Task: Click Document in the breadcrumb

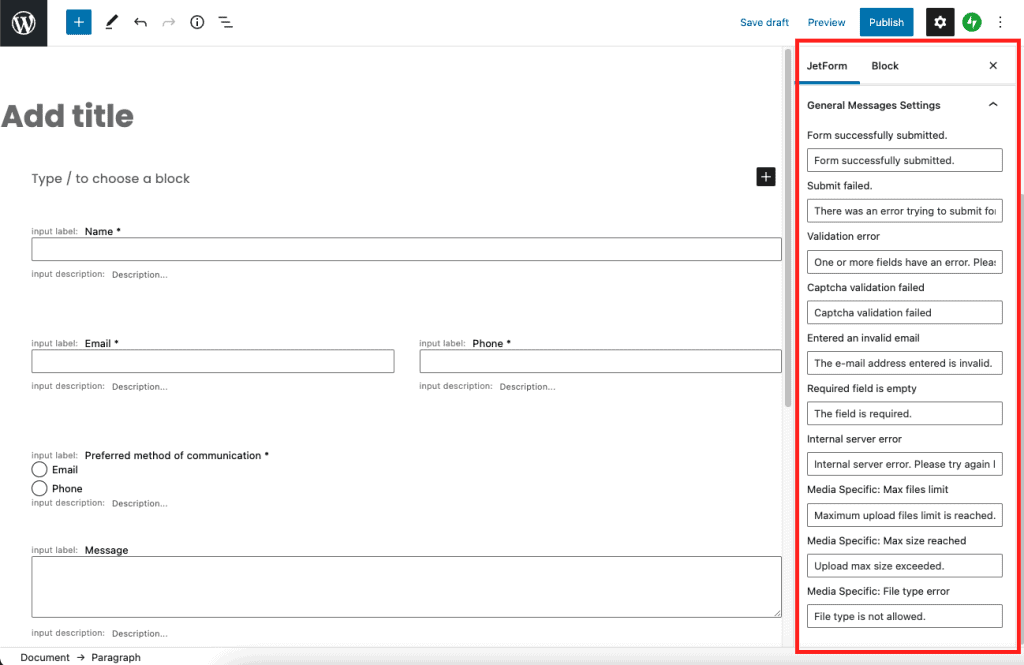Action: [44, 657]
